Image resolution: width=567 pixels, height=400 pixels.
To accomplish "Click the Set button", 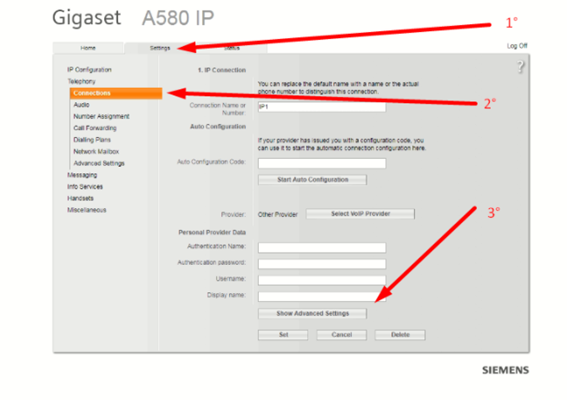I will [x=283, y=335].
